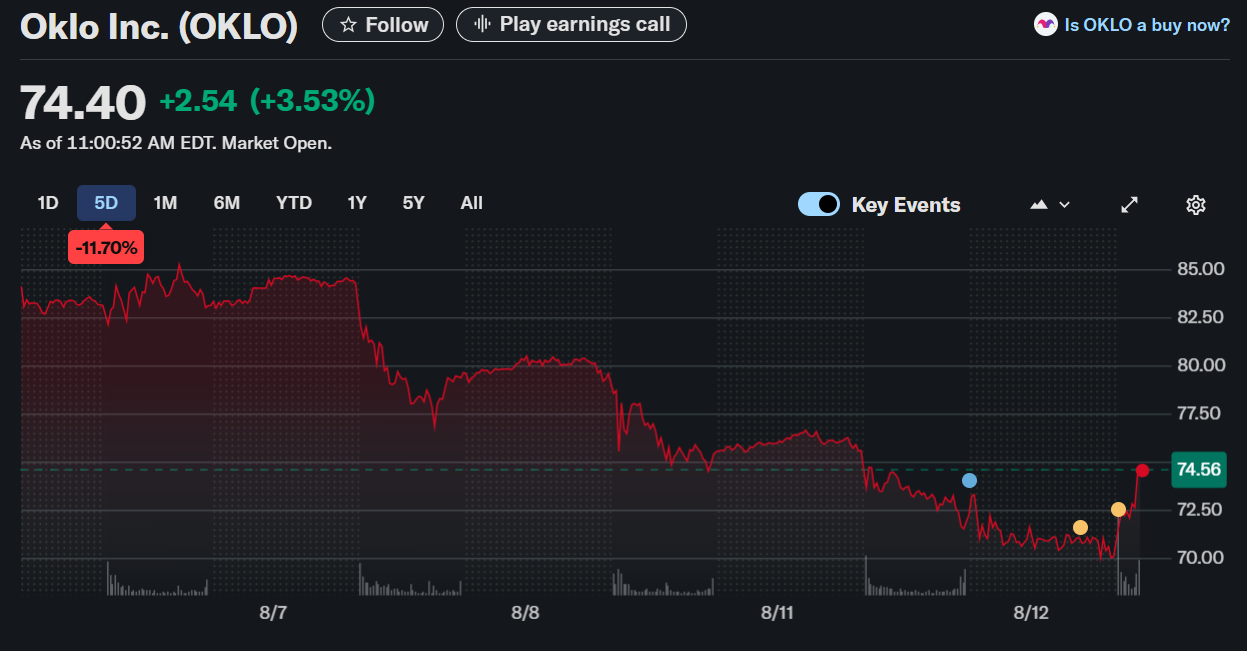The width and height of the screenshot is (1247, 651).
Task: Follow the Oklo Inc. stock
Action: (x=382, y=25)
